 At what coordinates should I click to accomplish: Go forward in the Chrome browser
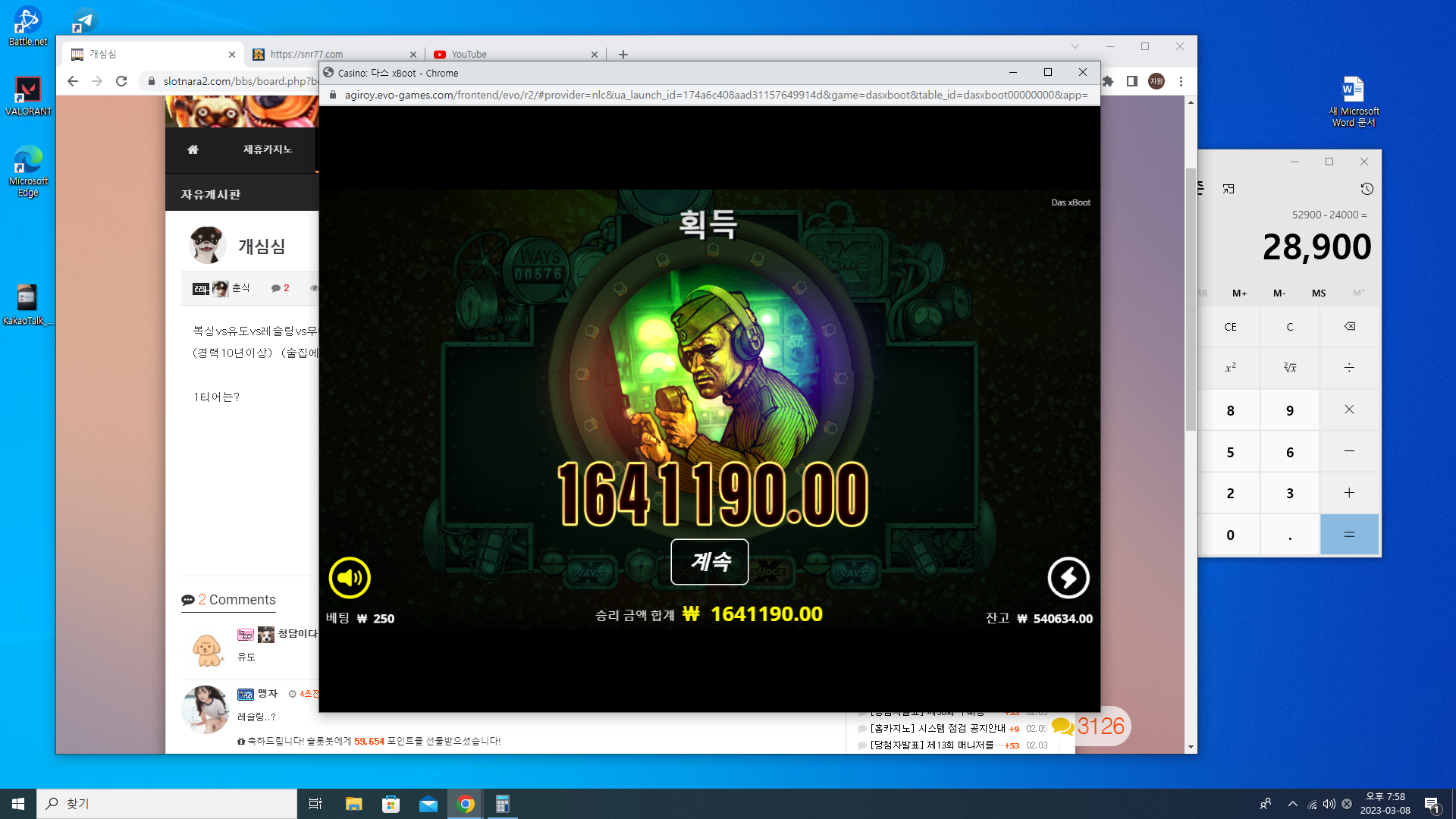pyautogui.click(x=97, y=81)
